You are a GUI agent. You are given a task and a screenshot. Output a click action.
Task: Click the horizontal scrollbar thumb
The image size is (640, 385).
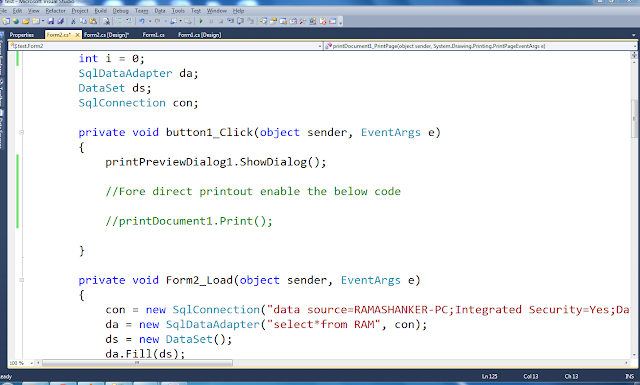(x=137, y=363)
